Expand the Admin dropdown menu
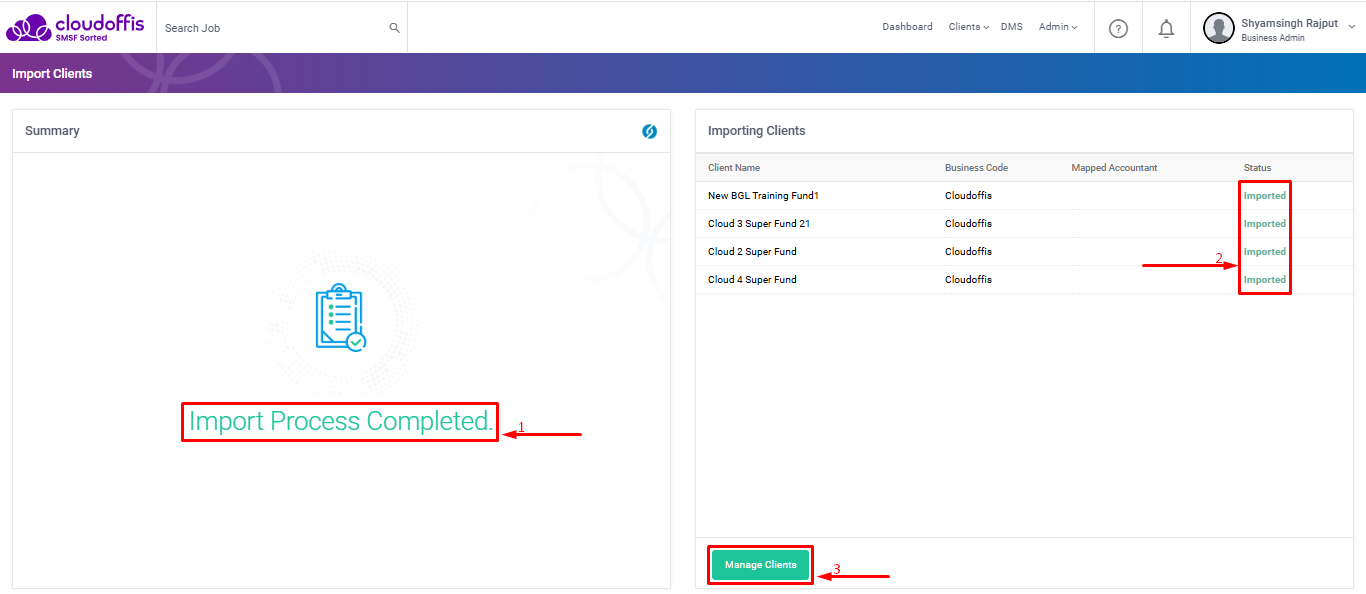Image resolution: width=1366 pixels, height=594 pixels. [x=1058, y=27]
